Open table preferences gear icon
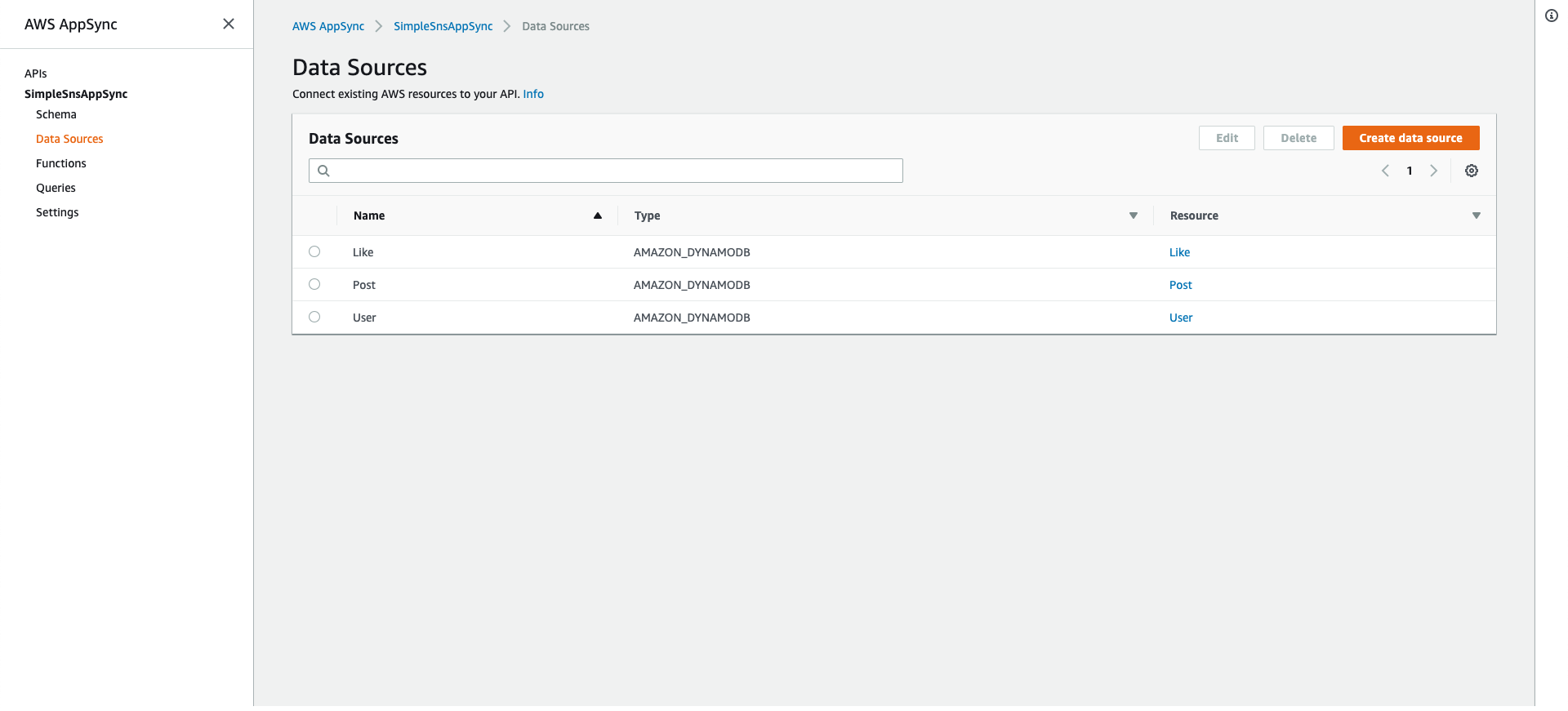 coord(1472,171)
